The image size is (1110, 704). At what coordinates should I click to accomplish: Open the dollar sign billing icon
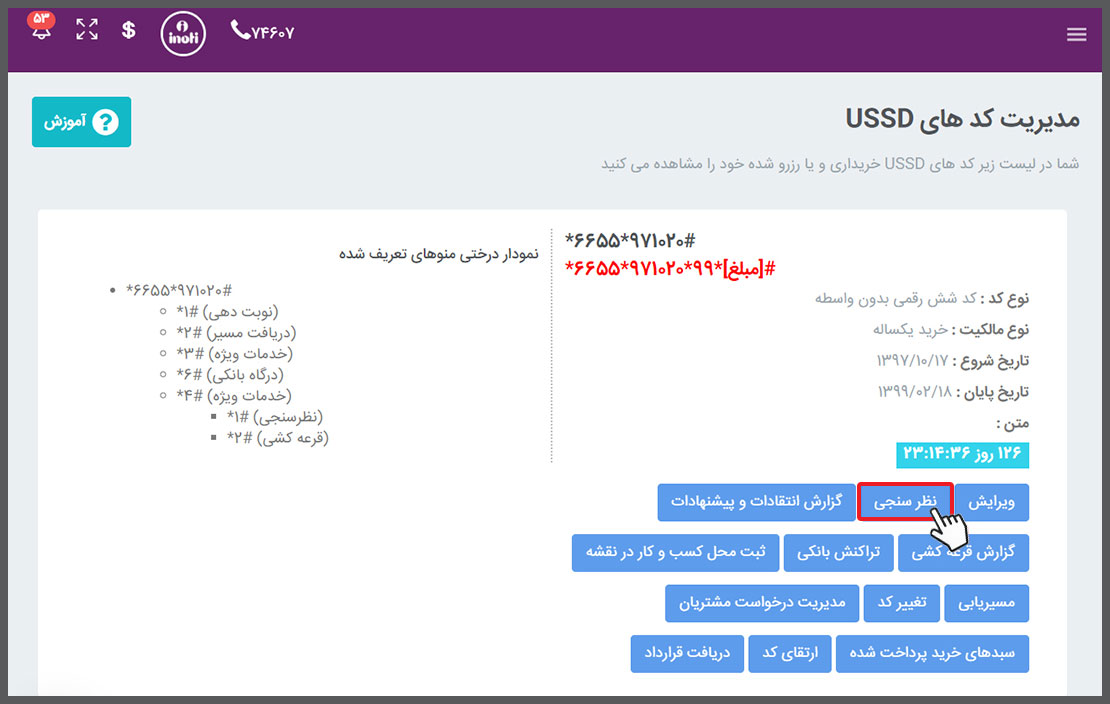[128, 30]
